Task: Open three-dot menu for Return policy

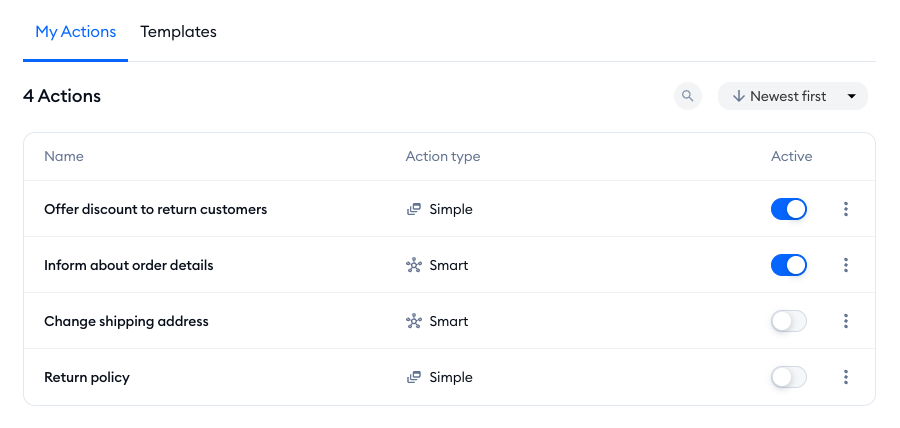Action: [845, 377]
